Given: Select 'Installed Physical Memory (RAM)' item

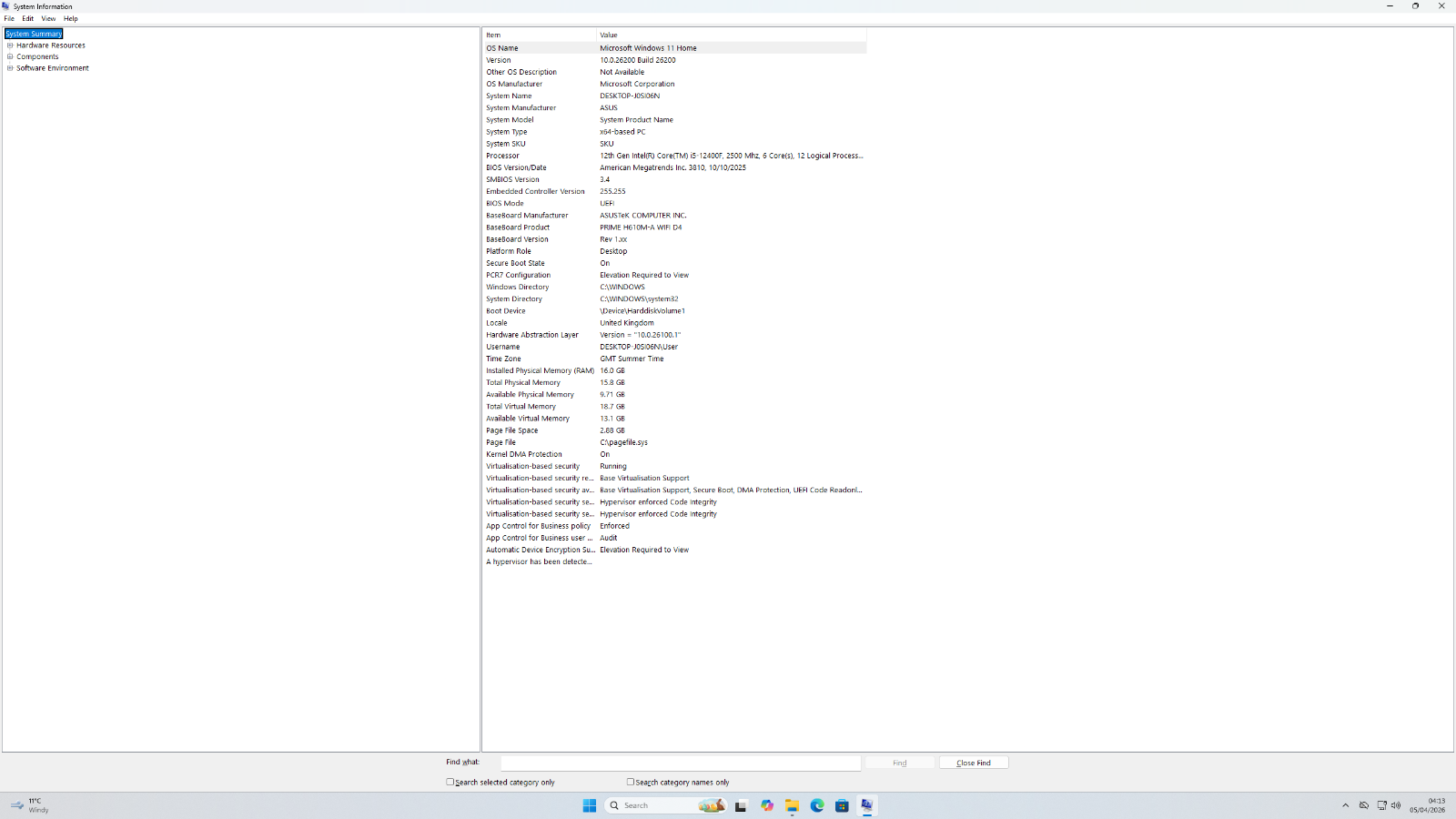Looking at the screenshot, I should tap(540, 370).
